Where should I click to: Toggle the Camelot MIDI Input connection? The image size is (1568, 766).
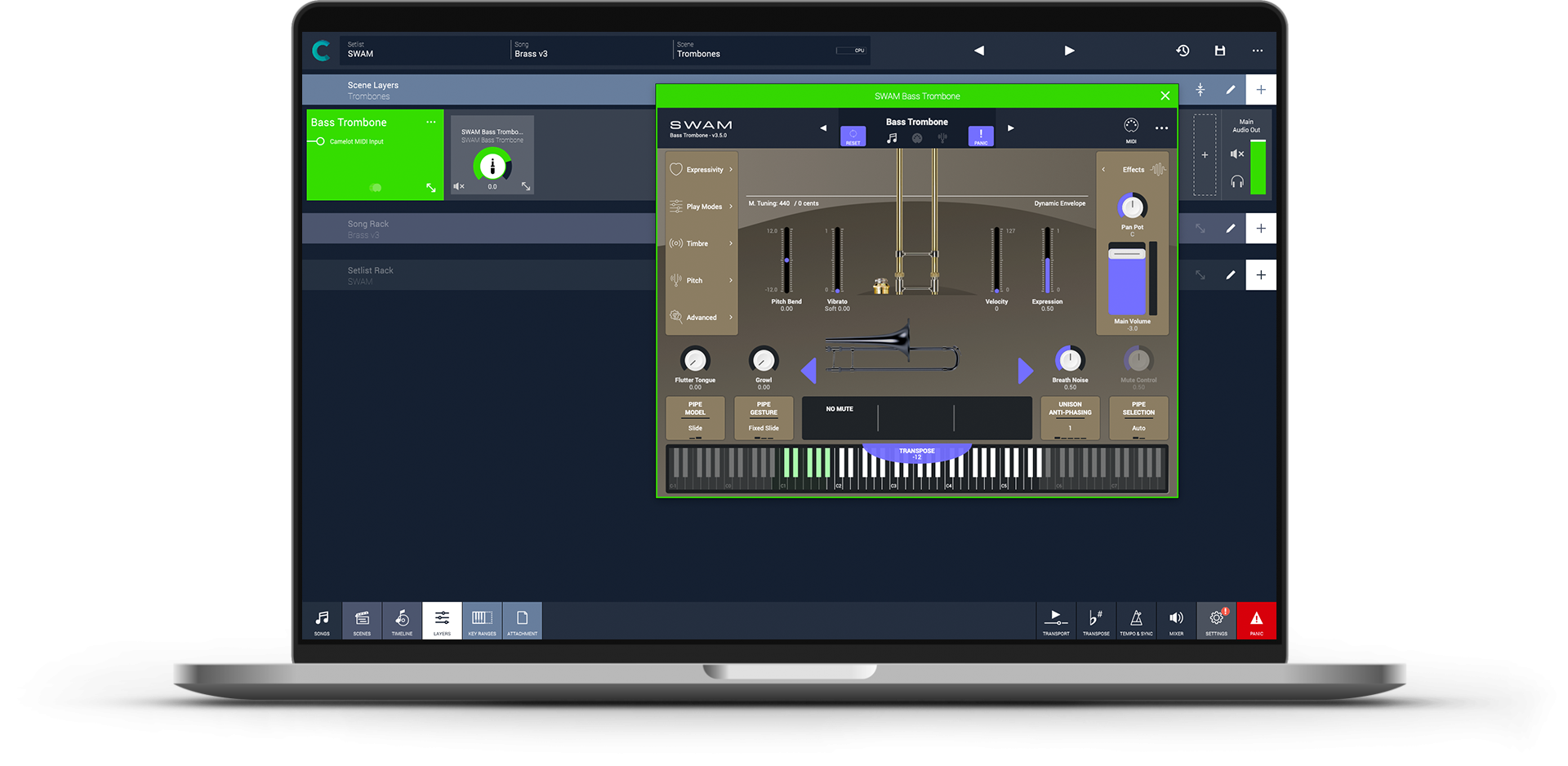click(319, 141)
